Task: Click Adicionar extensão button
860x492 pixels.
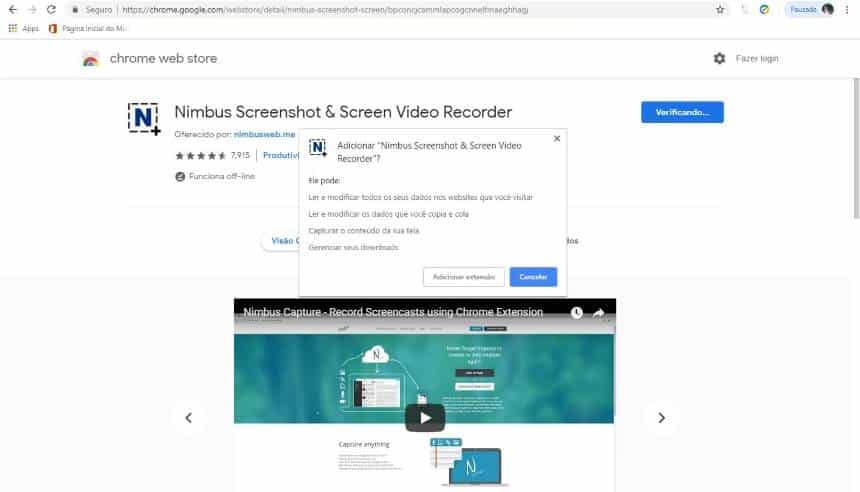Action: click(x=464, y=277)
